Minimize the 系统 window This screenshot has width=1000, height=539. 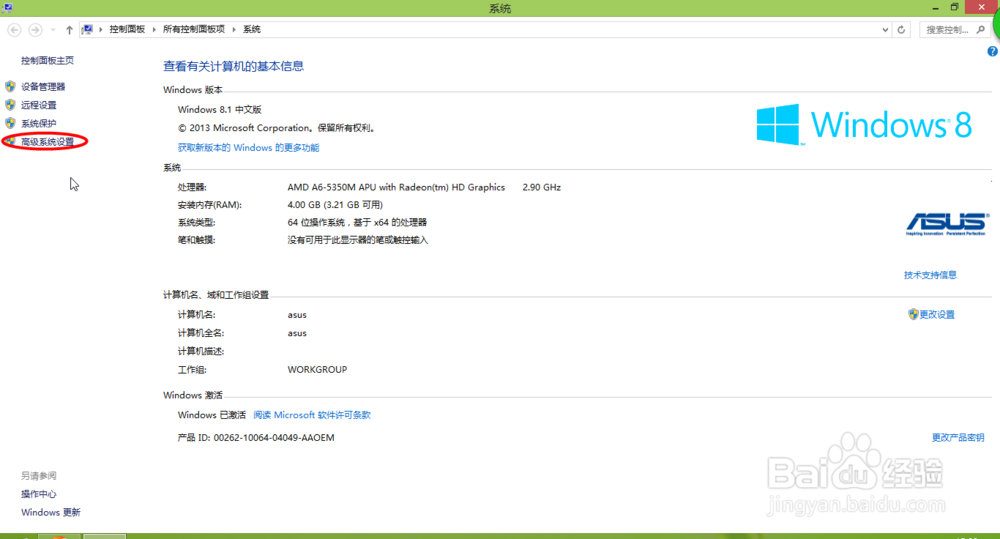tap(935, 8)
